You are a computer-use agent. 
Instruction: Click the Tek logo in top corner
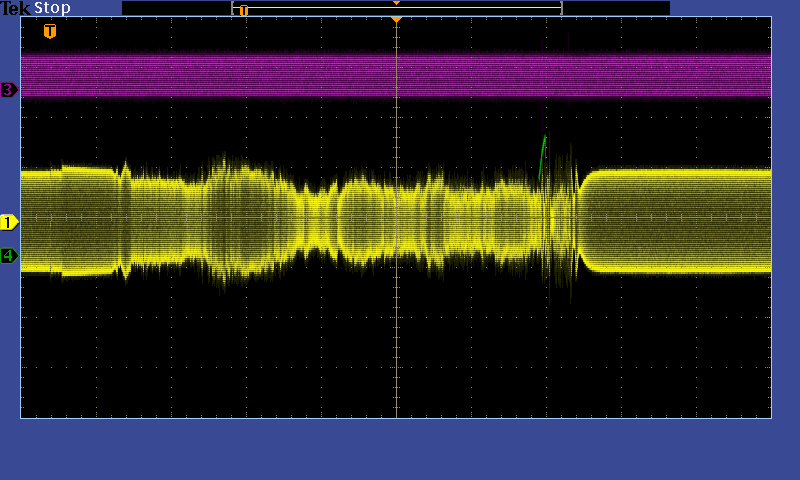click(16, 8)
